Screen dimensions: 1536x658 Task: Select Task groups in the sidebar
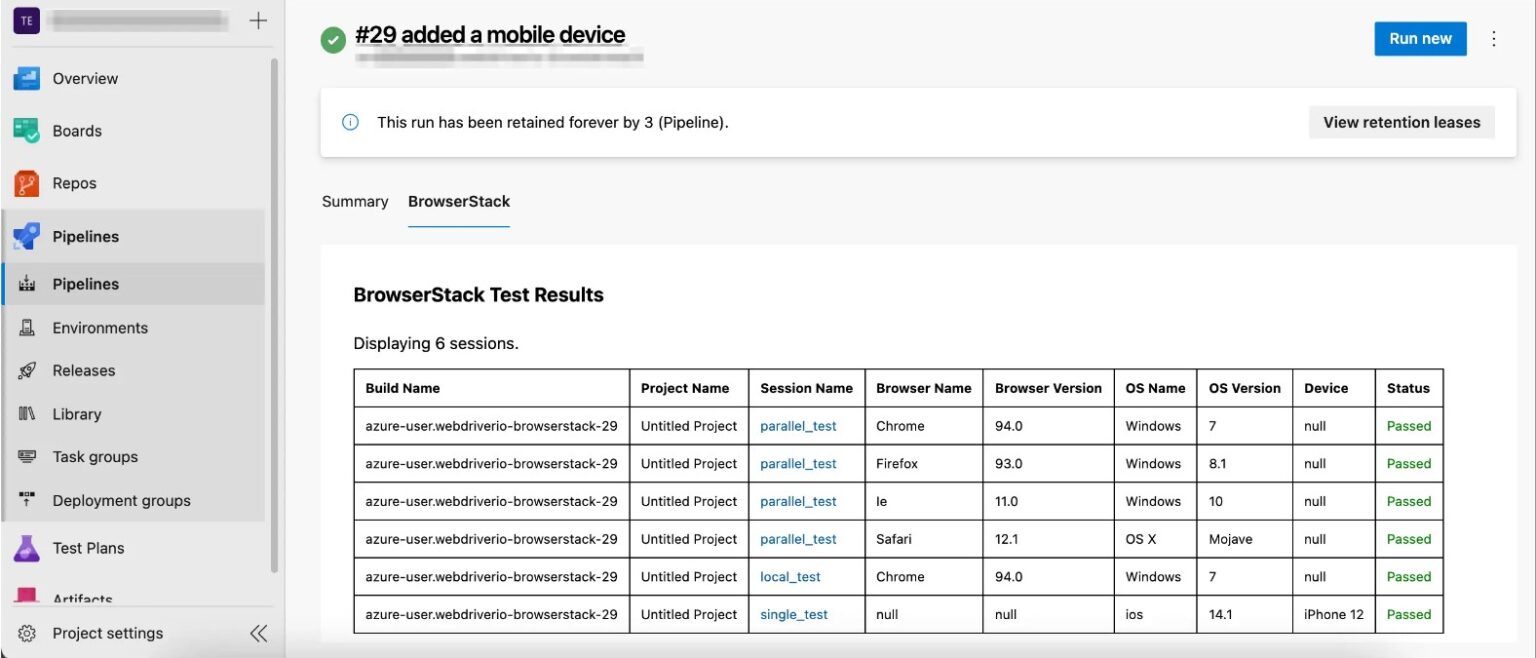tap(95, 457)
